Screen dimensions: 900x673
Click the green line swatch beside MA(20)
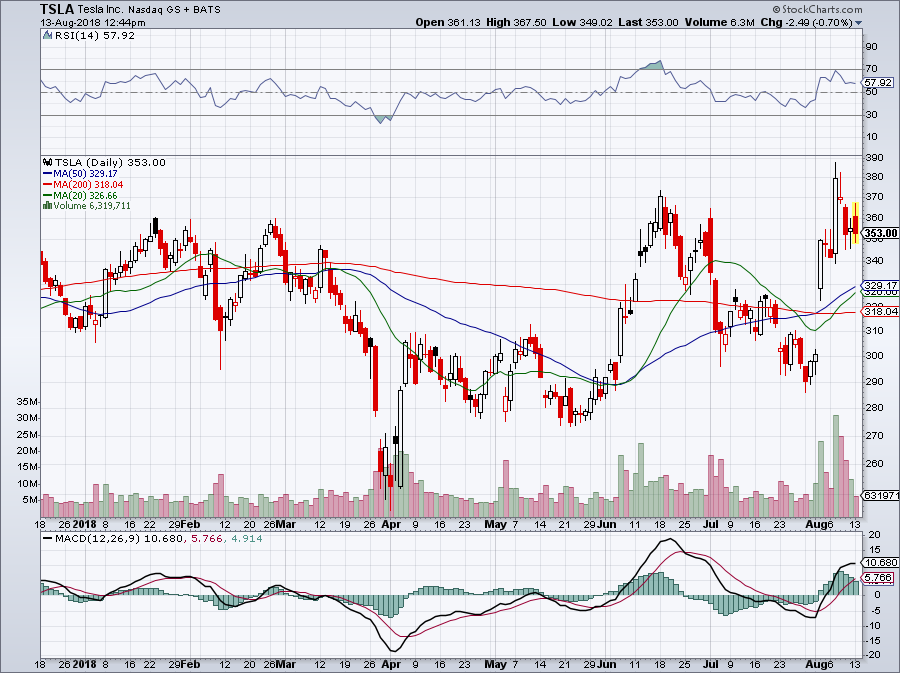(48, 196)
